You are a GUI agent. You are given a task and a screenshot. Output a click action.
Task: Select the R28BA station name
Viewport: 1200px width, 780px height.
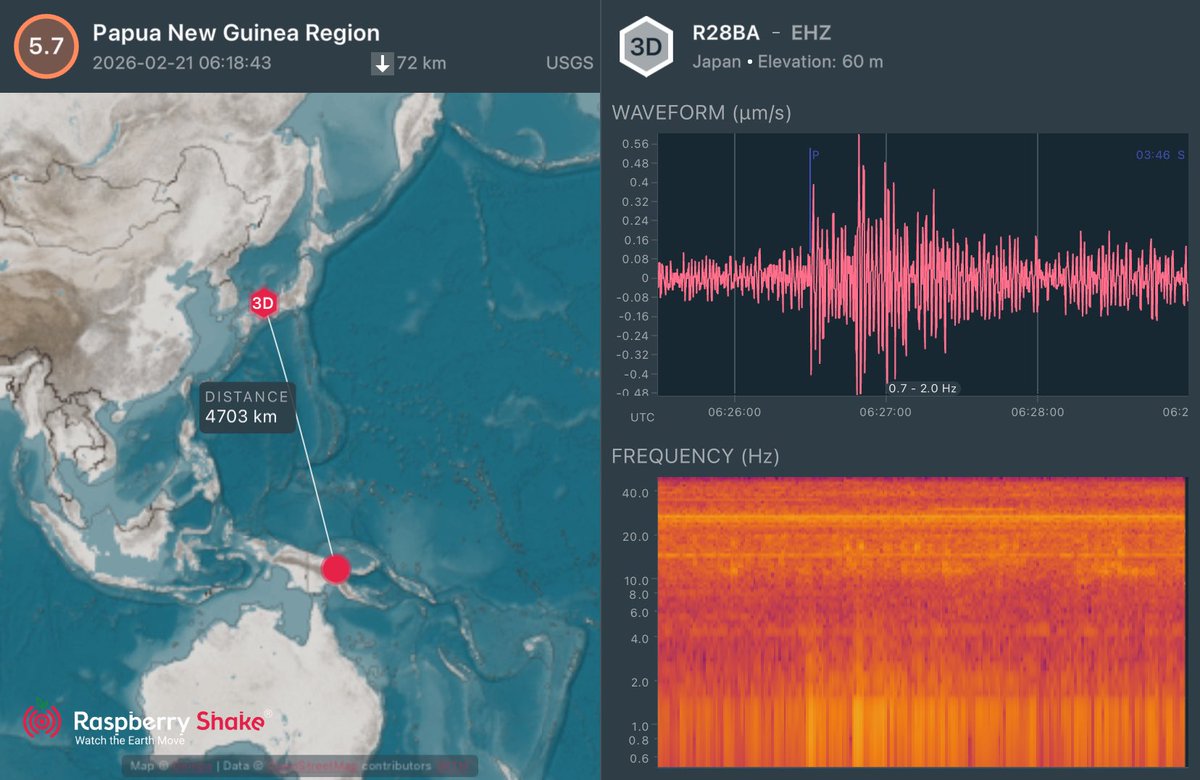click(x=724, y=31)
